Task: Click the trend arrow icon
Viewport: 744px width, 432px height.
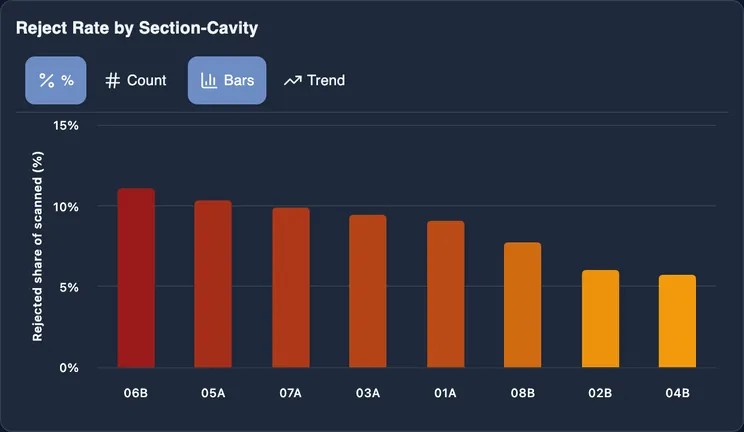Action: click(293, 81)
